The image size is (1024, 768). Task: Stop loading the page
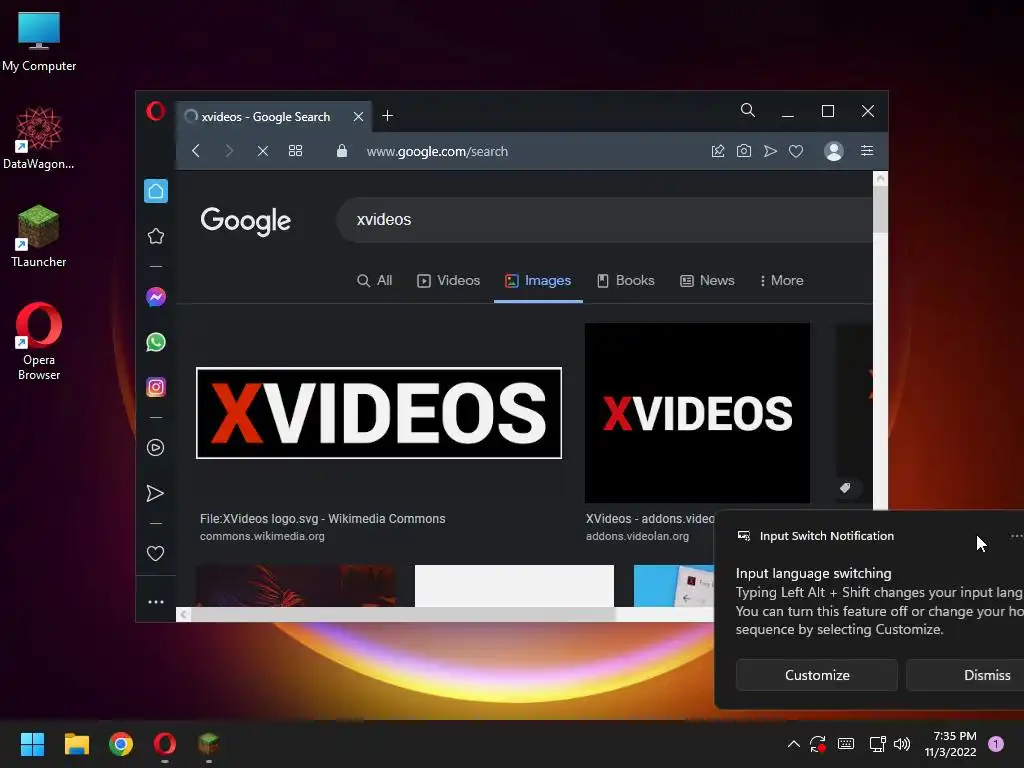click(x=263, y=151)
